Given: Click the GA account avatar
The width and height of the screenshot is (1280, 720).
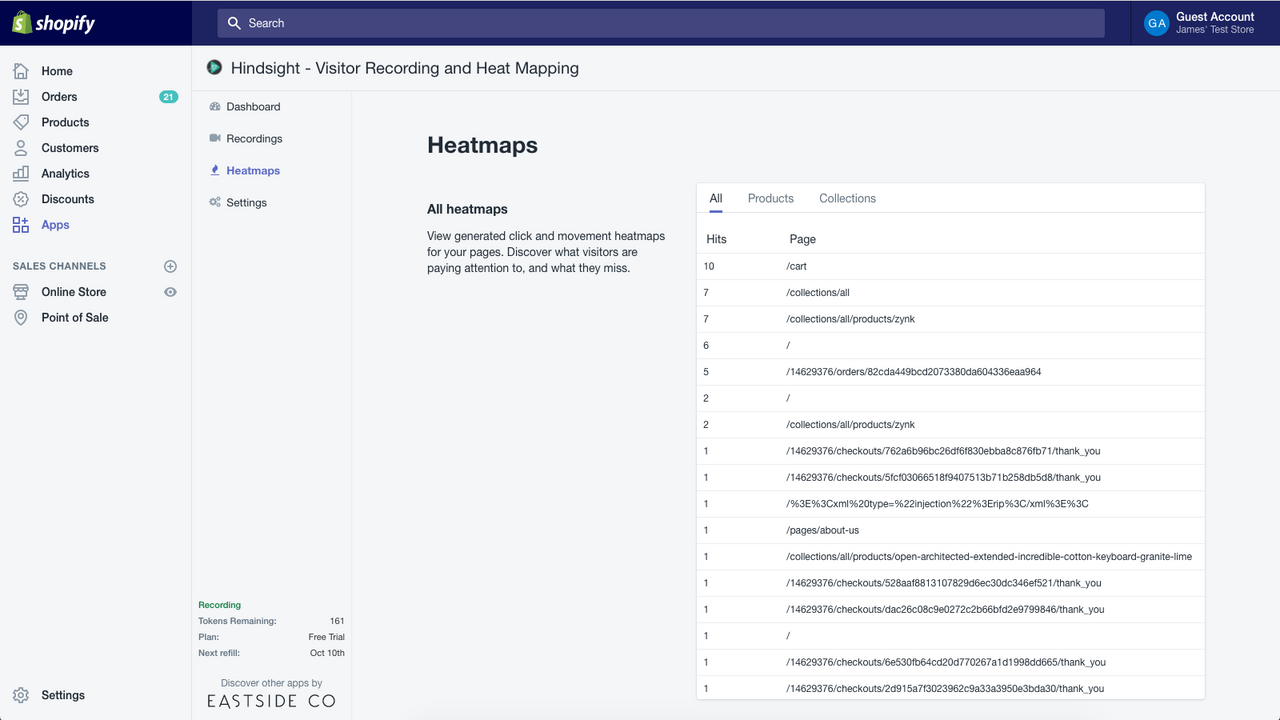Looking at the screenshot, I should 1157,23.
